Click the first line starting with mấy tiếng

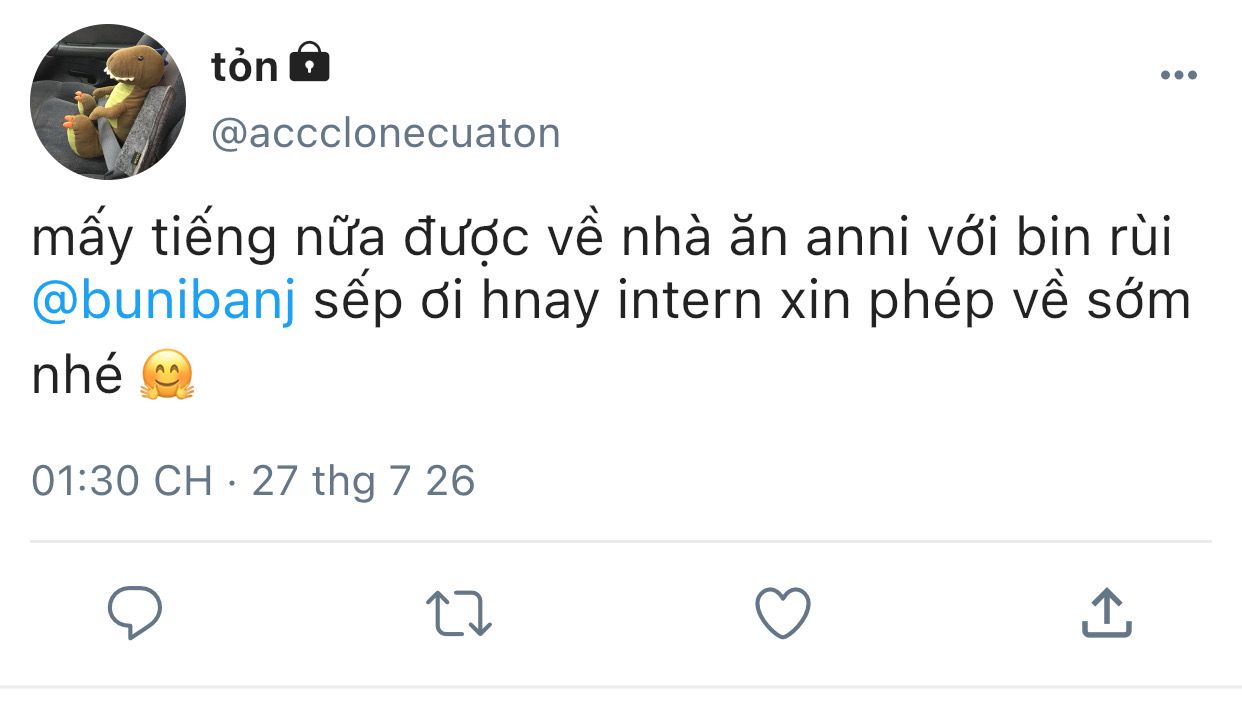(x=600, y=241)
